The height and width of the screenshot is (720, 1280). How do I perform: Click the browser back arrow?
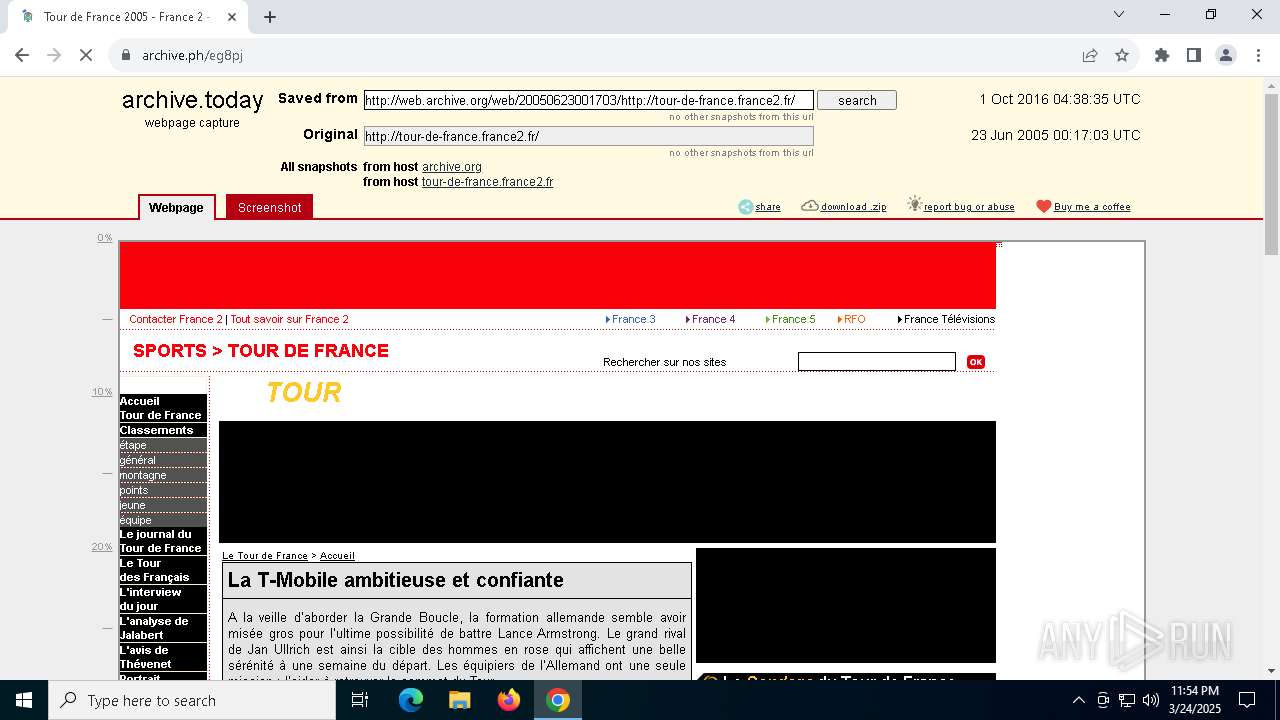[x=22, y=55]
